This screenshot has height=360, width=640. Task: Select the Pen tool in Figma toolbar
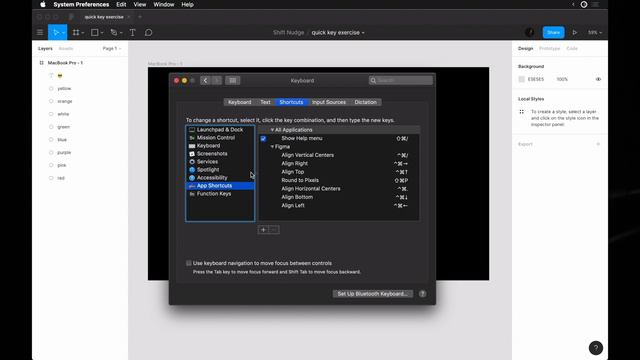pos(114,32)
